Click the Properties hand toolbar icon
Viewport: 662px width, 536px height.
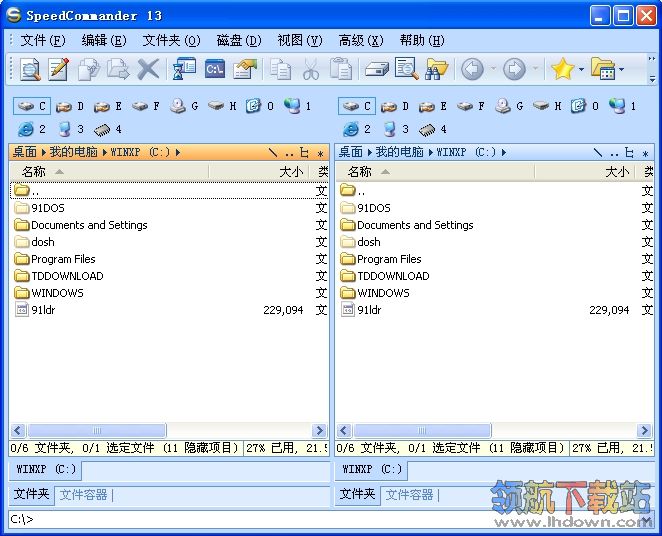point(245,69)
